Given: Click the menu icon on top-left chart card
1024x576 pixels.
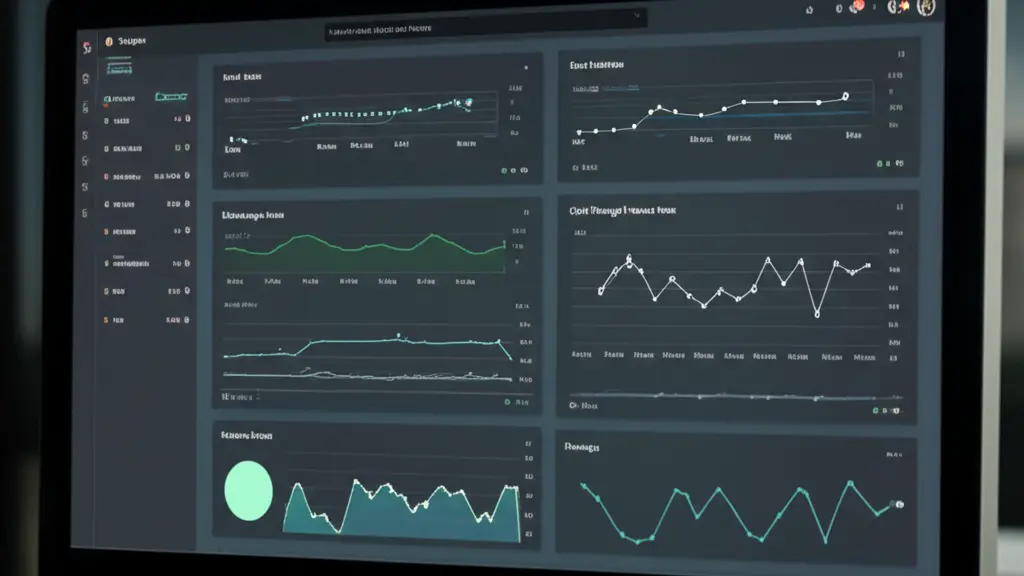Looking at the screenshot, I should tap(526, 68).
